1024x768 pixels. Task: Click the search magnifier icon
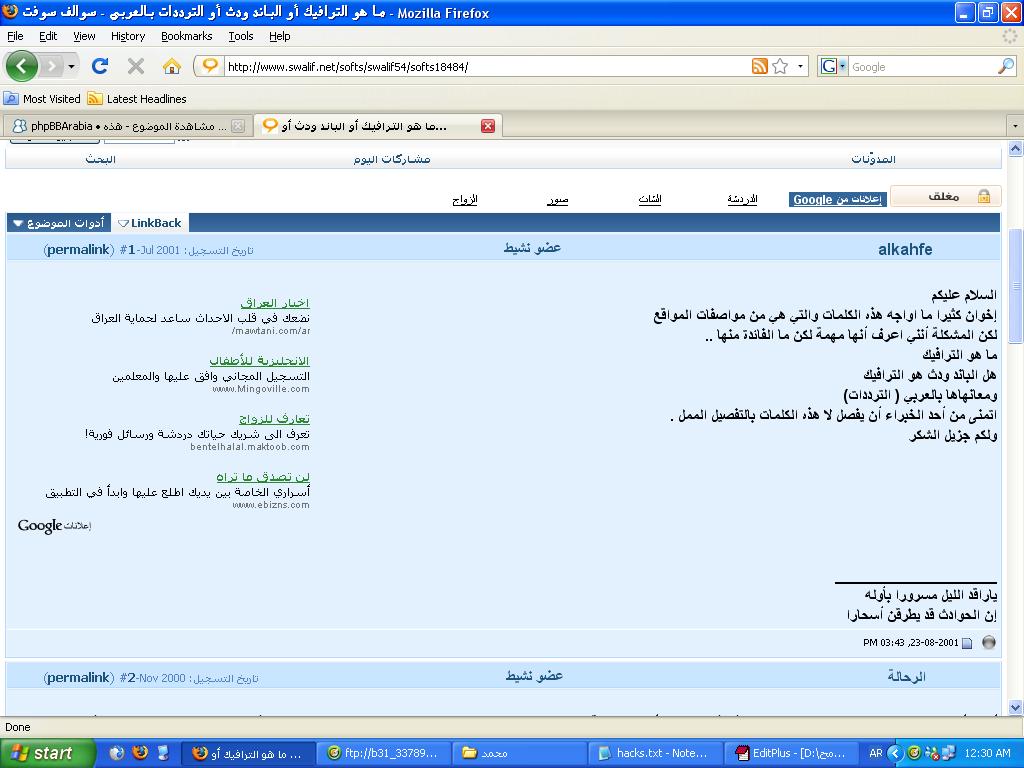click(1005, 67)
